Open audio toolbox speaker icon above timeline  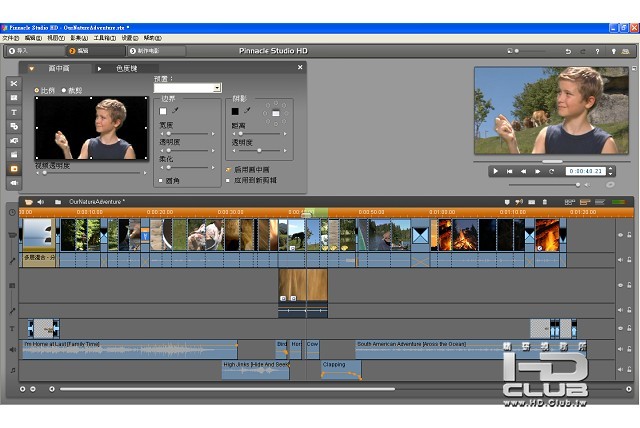pos(41,202)
